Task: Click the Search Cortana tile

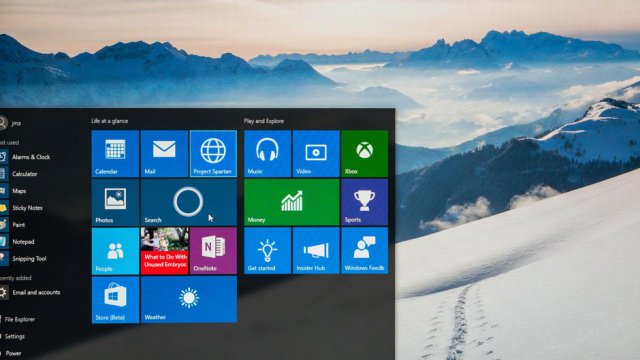Action: [x=189, y=202]
